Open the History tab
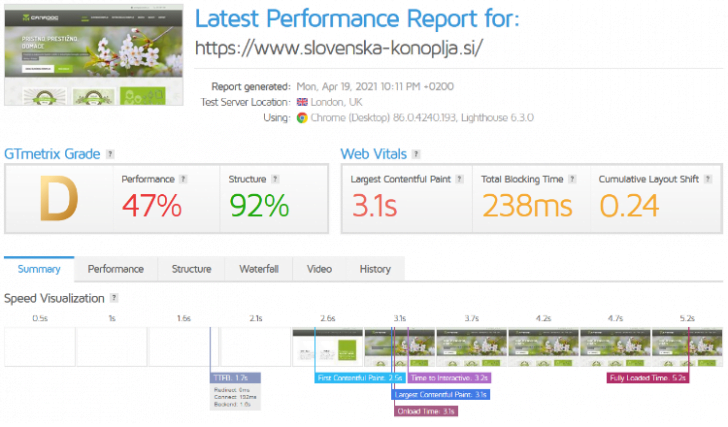 (375, 269)
